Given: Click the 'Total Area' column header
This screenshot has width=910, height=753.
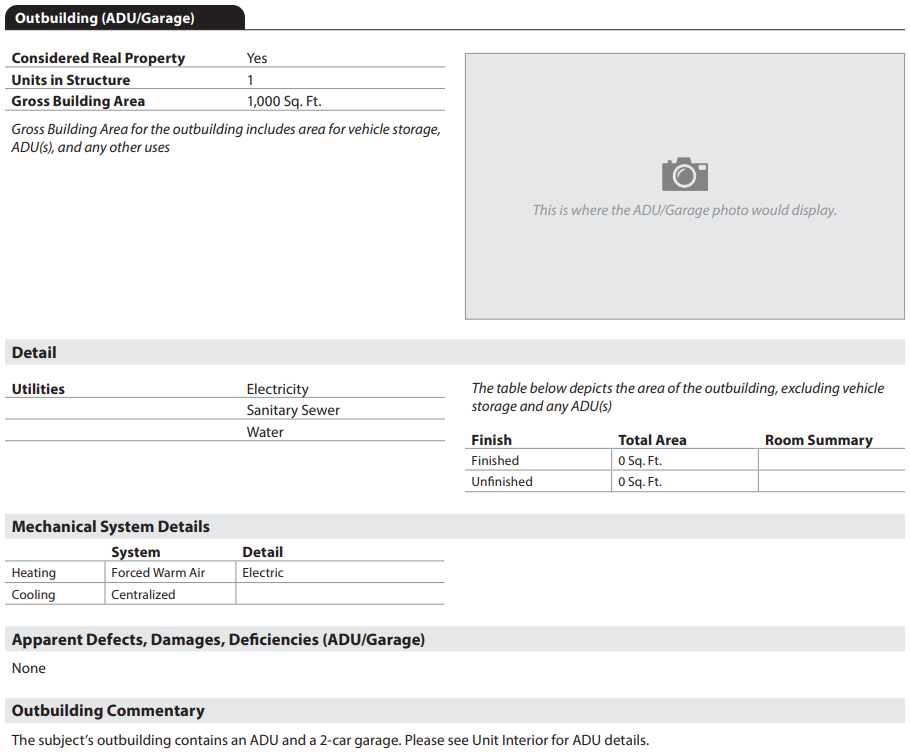Looking at the screenshot, I should [x=652, y=440].
